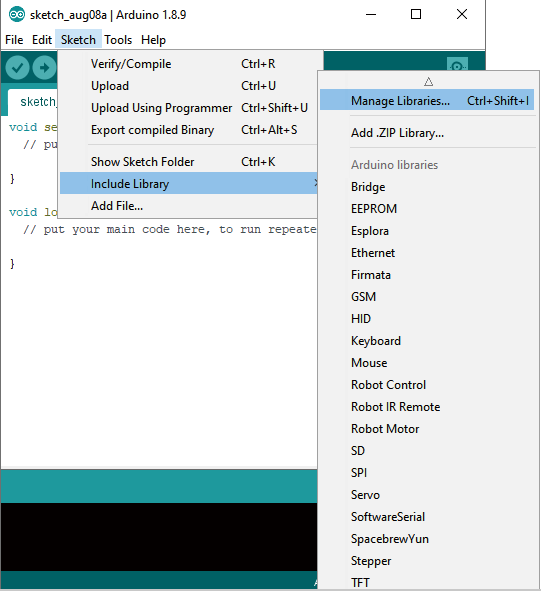Image resolution: width=541 pixels, height=591 pixels.
Task: Click the 'put your main code here' comment line
Action: click(169, 229)
